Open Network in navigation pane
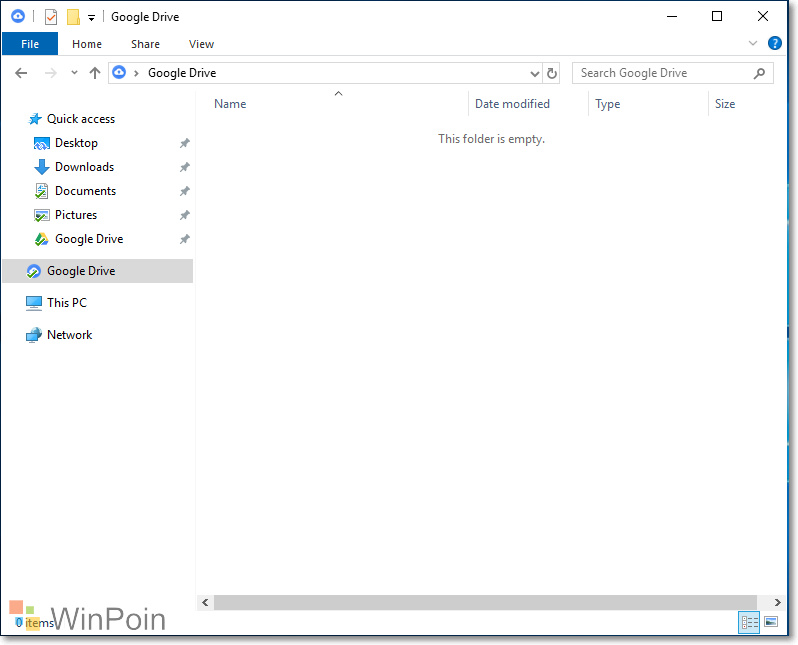The width and height of the screenshot is (798, 645). pyautogui.click(x=70, y=335)
